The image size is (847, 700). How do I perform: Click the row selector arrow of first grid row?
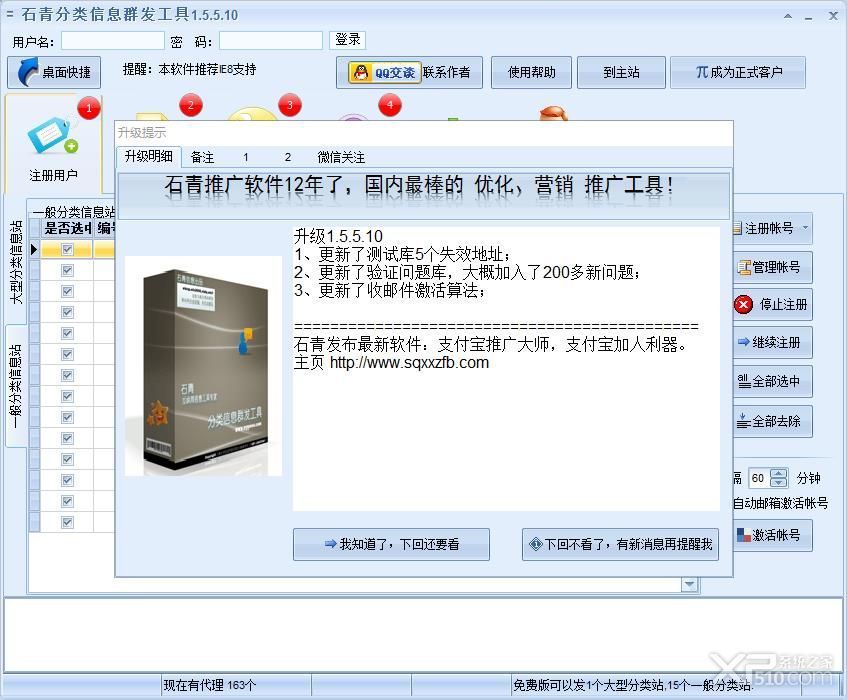click(34, 249)
